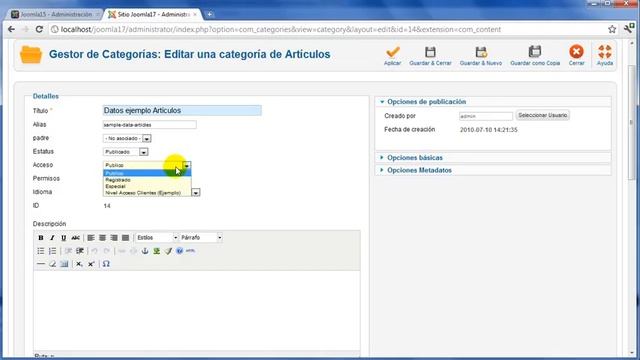Screen dimensions: 640x360
Task: Click the Creado por admin field
Action: pyautogui.click(x=486, y=116)
